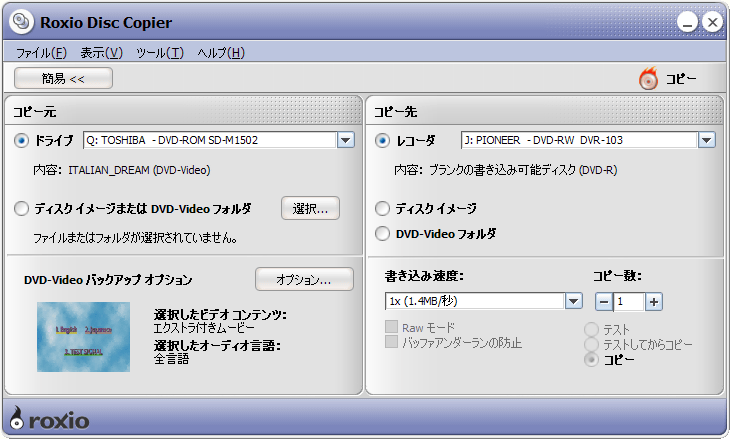The image size is (730, 439).
Task: Click the 内容: ITALIAN_DREAM (DVD-Video) text
Action: coord(122,170)
